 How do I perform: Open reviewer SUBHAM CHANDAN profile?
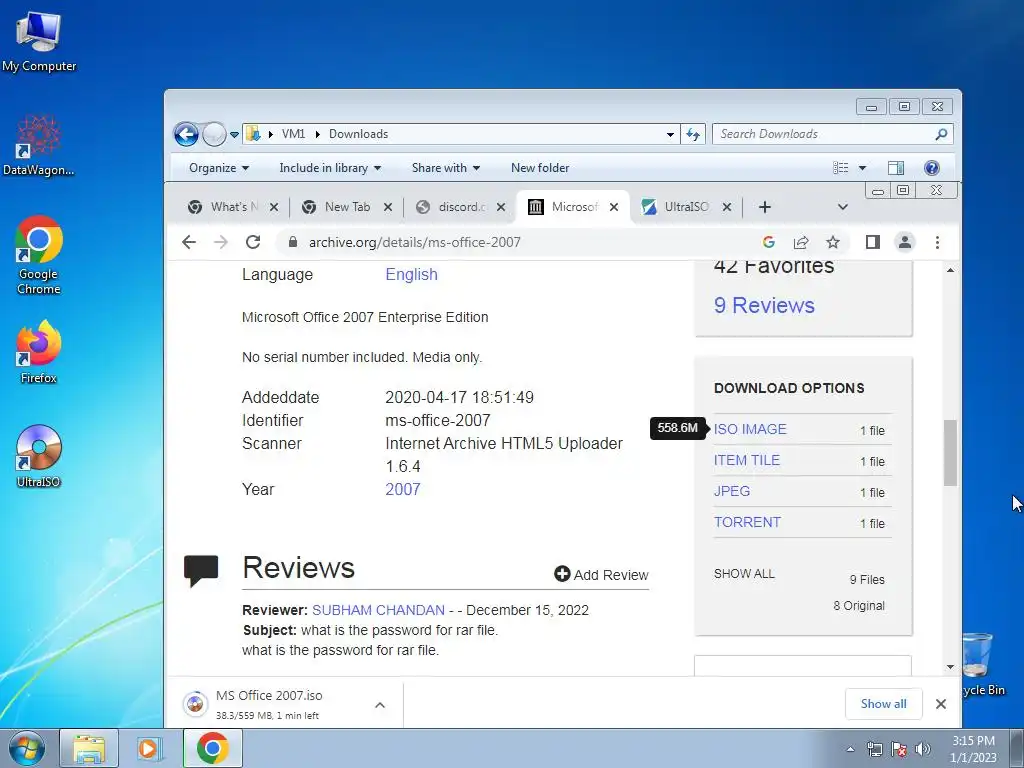(378, 610)
